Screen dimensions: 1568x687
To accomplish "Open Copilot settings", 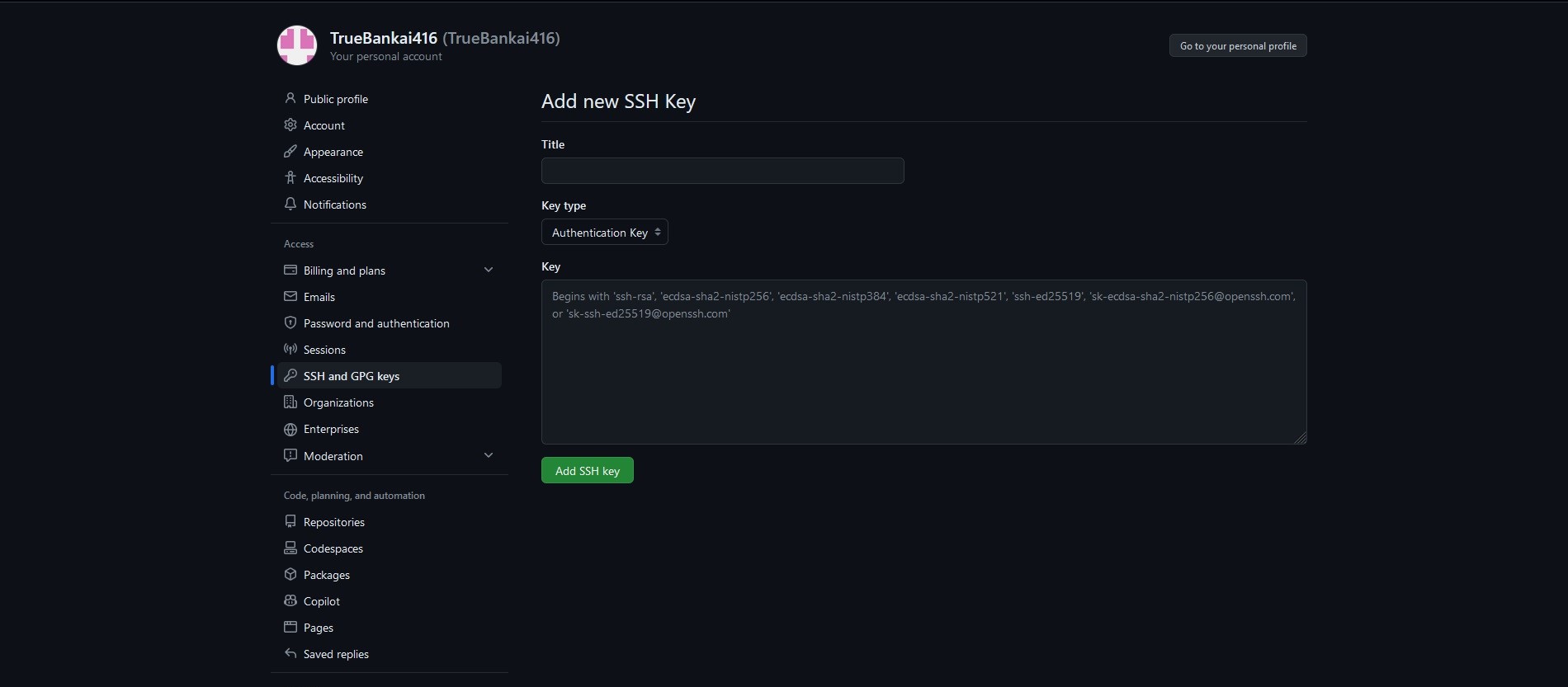I will click(x=390, y=600).
